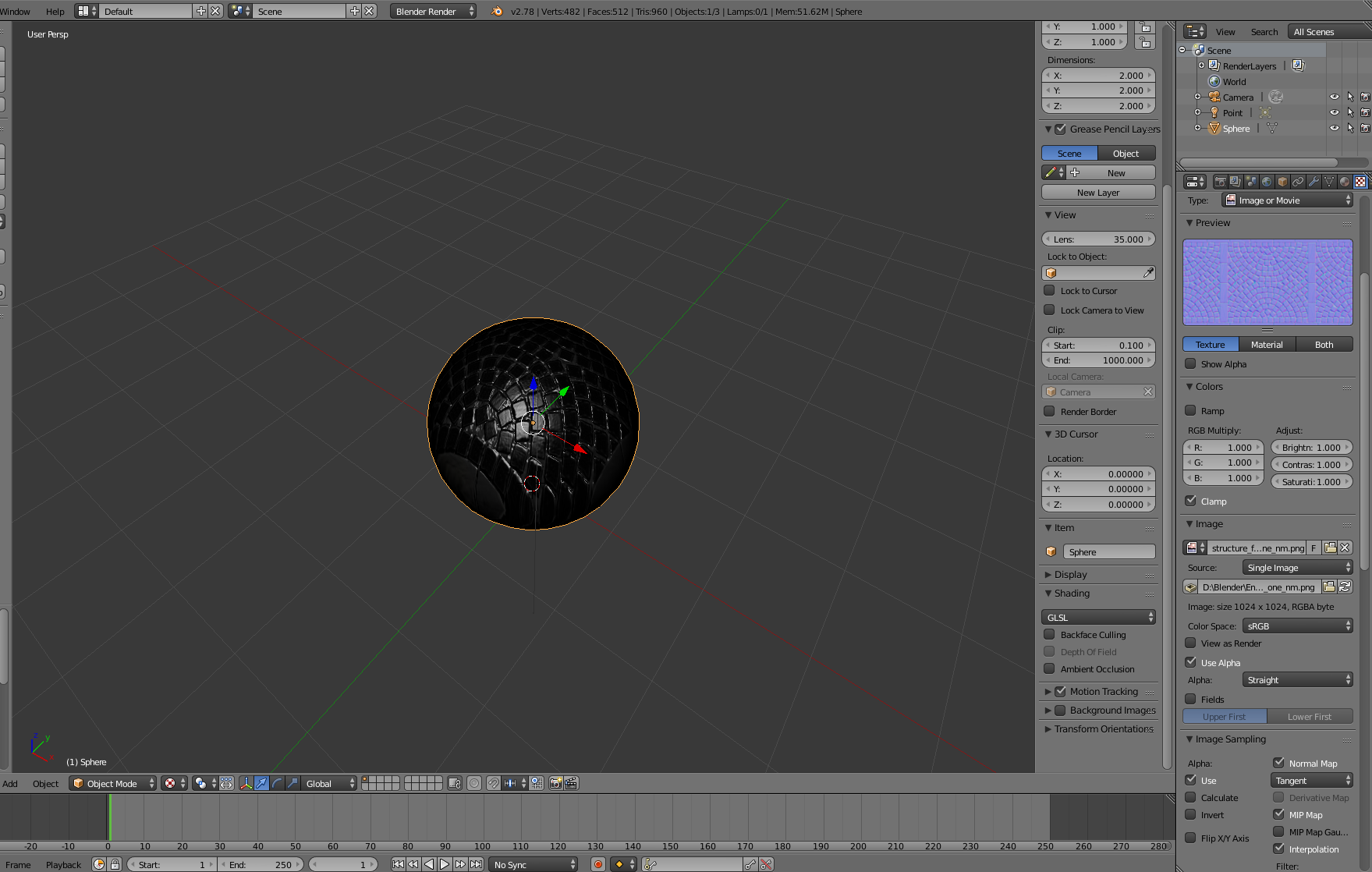Click the New Layer button
This screenshot has width=1372, height=872.
(1098, 192)
